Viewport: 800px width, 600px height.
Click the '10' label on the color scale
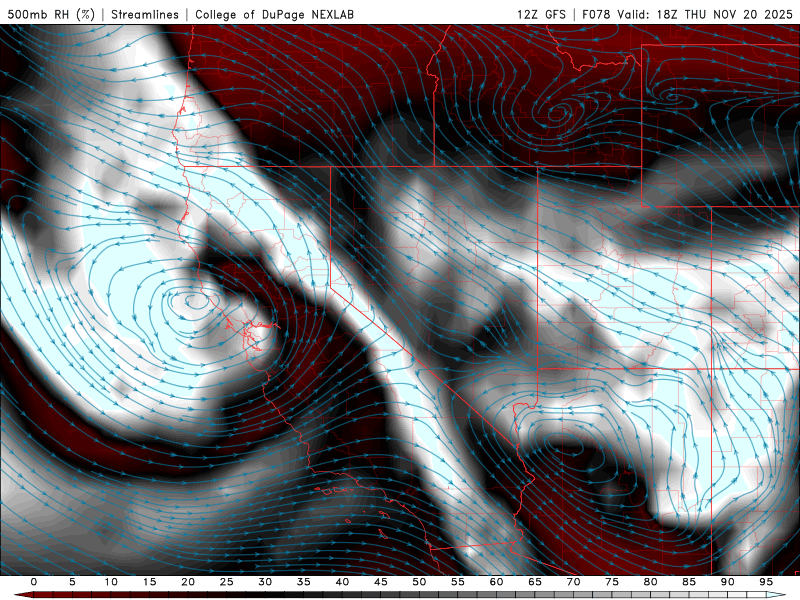pyautogui.click(x=111, y=582)
